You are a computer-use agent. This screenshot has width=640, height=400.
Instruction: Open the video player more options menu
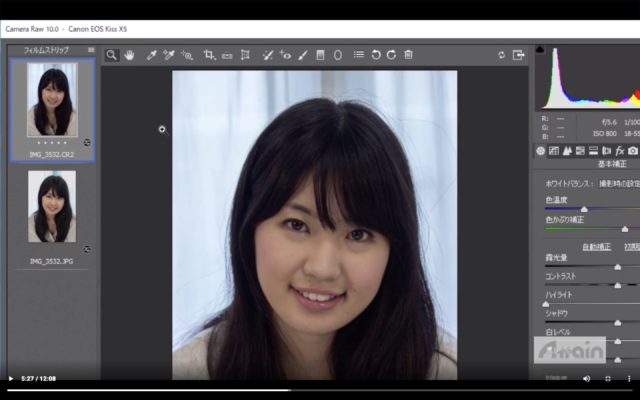coord(629,379)
